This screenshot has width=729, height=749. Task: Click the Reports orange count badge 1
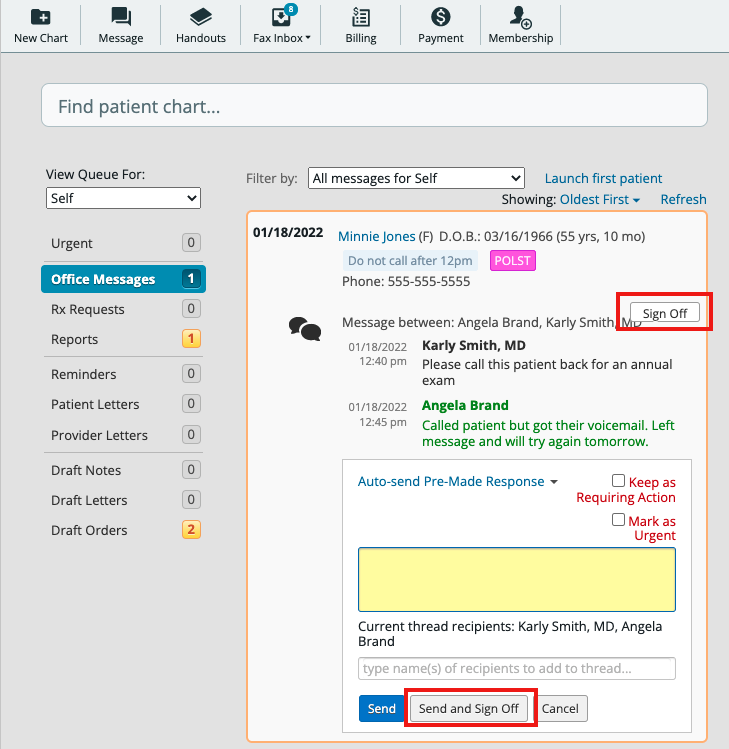click(x=191, y=339)
